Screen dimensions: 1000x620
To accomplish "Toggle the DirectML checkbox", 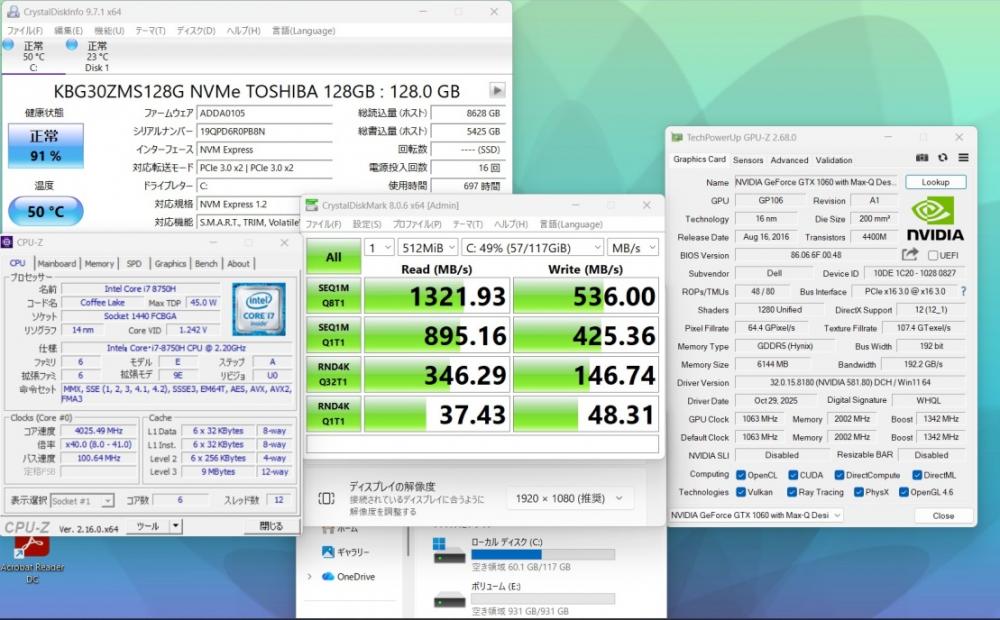I will [916, 475].
